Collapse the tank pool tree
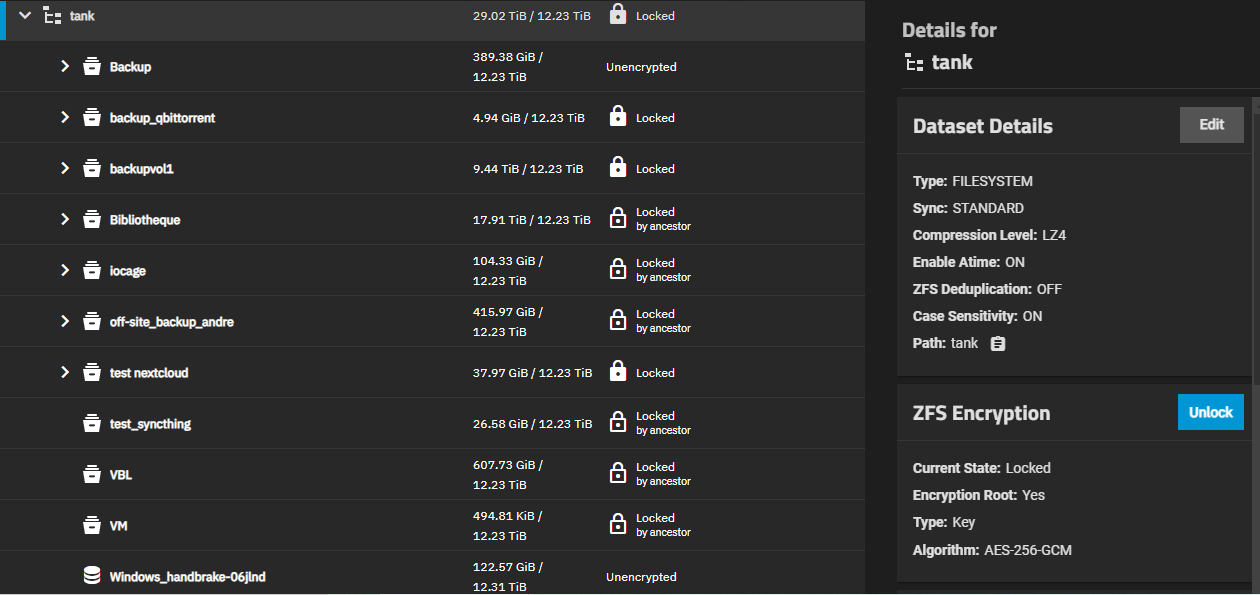This screenshot has width=1260, height=595. coord(25,16)
